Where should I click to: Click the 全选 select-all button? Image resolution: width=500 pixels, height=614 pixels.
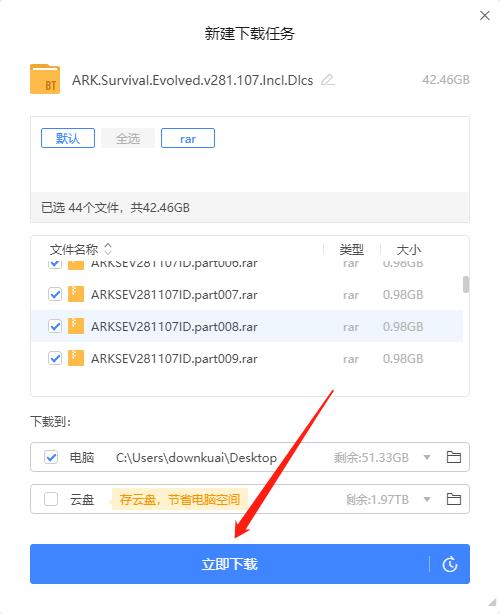[128, 138]
